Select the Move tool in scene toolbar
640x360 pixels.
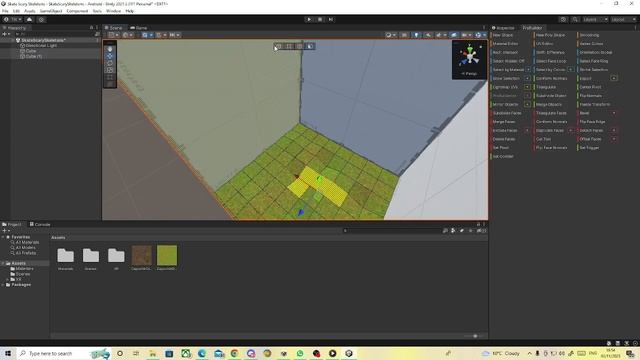[110, 56]
